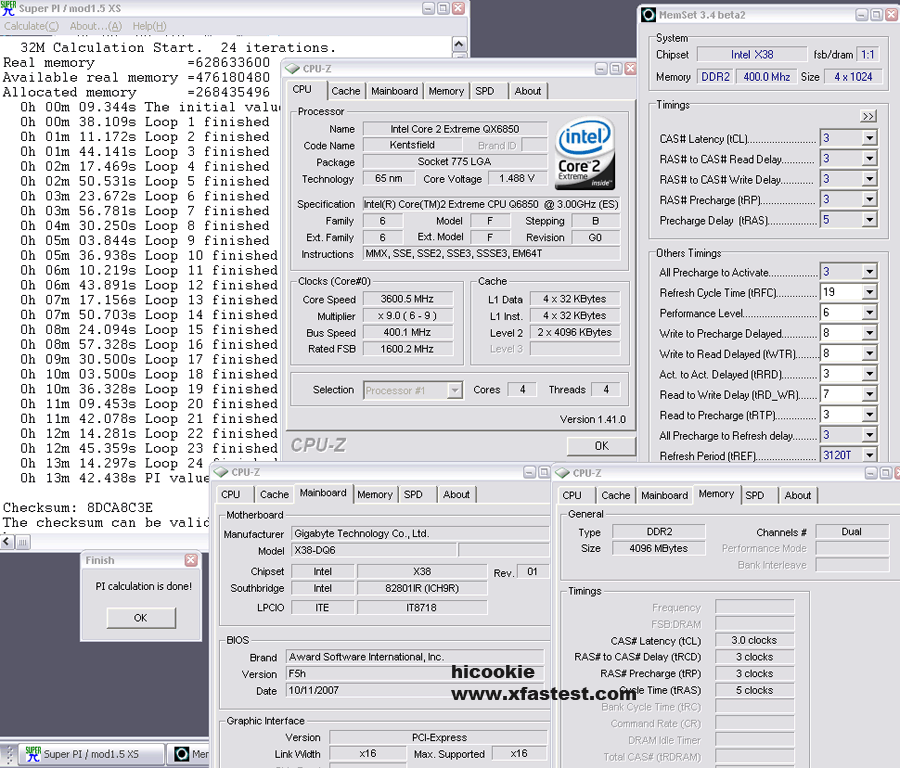
Task: Select CPU tab in Mainboard CPU-Z window
Action: (231, 495)
